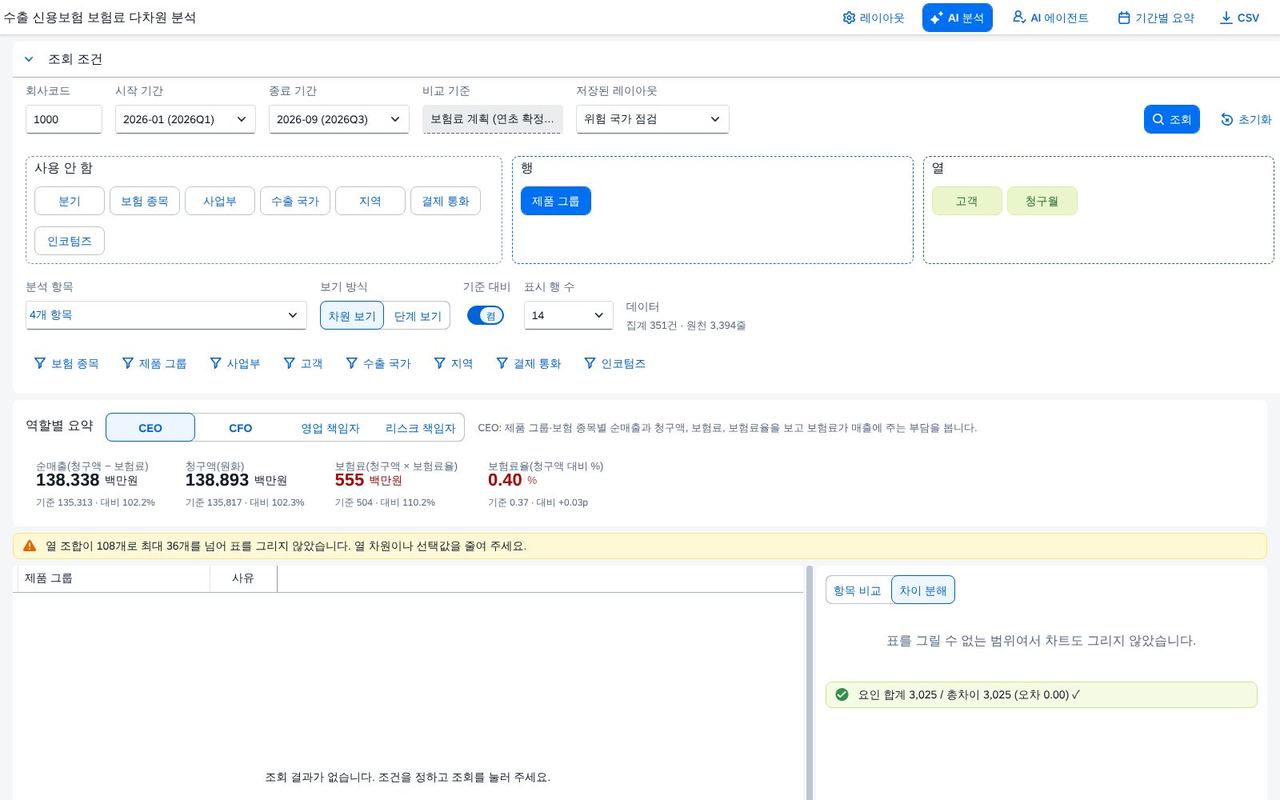Image resolution: width=1280 pixels, height=800 pixels.
Task: Select the 보험 종목 dimension chip
Action: 144,201
